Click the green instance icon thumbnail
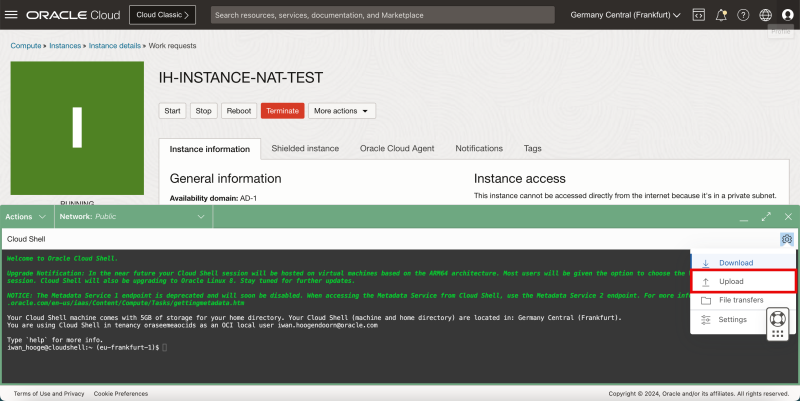 point(77,128)
